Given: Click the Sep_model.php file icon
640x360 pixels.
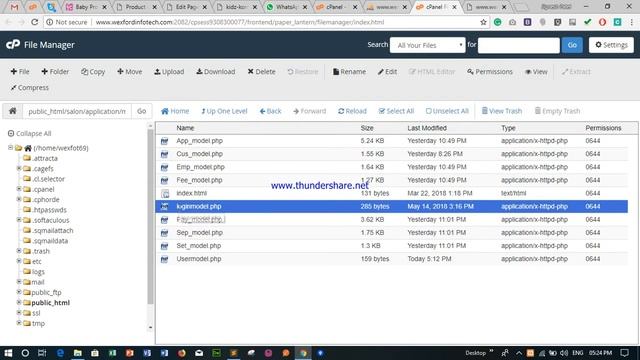Looking at the screenshot, I should (x=164, y=233).
